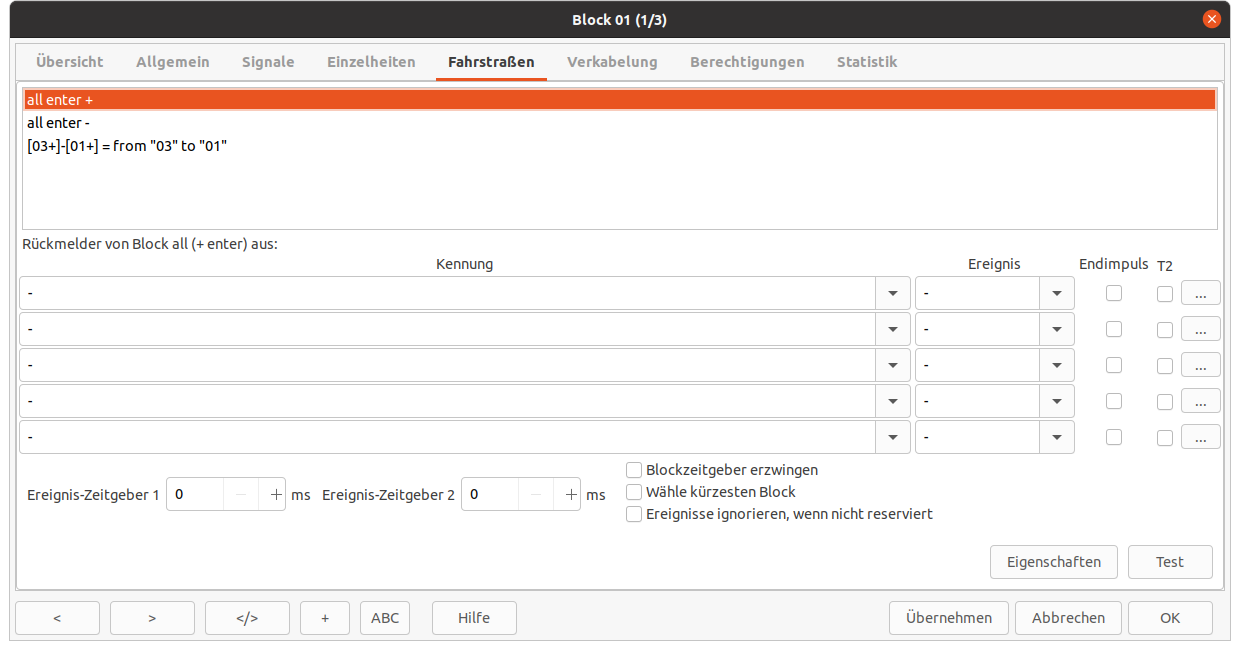Expand the first Kennung dropdown

892,293
